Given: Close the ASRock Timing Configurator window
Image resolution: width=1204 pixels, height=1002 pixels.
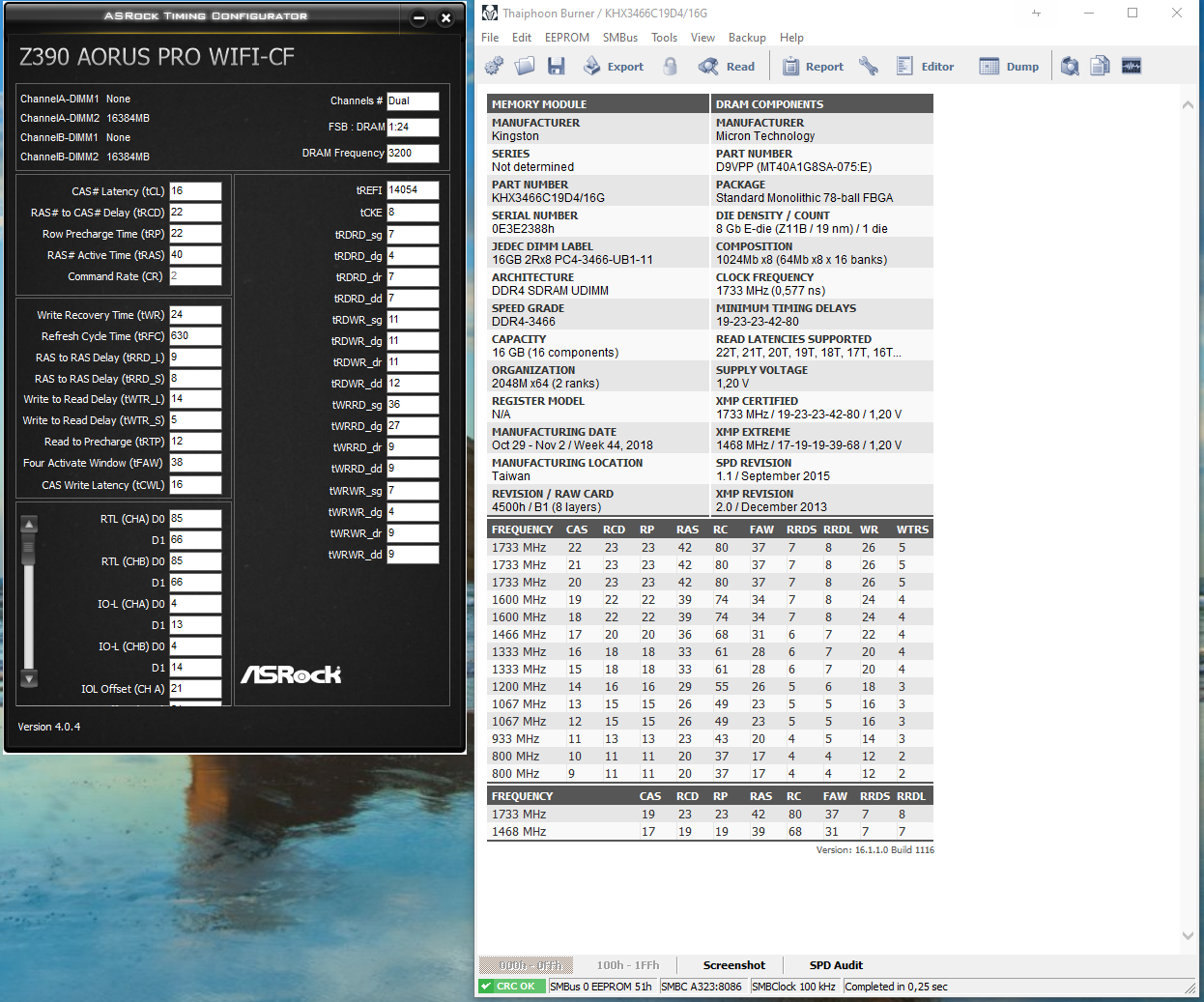Looking at the screenshot, I should [445, 18].
